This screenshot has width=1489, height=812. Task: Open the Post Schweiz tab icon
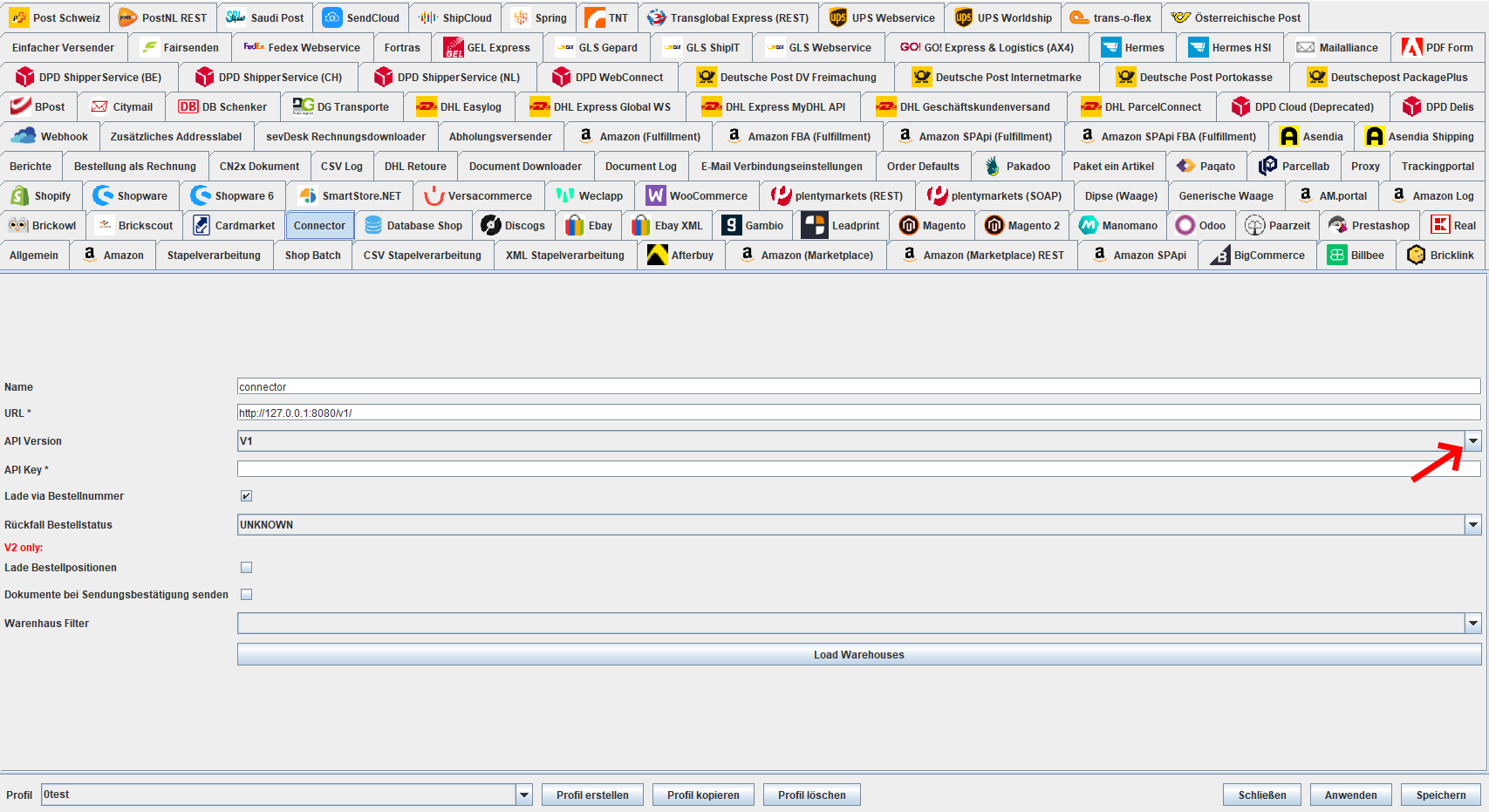[x=19, y=17]
